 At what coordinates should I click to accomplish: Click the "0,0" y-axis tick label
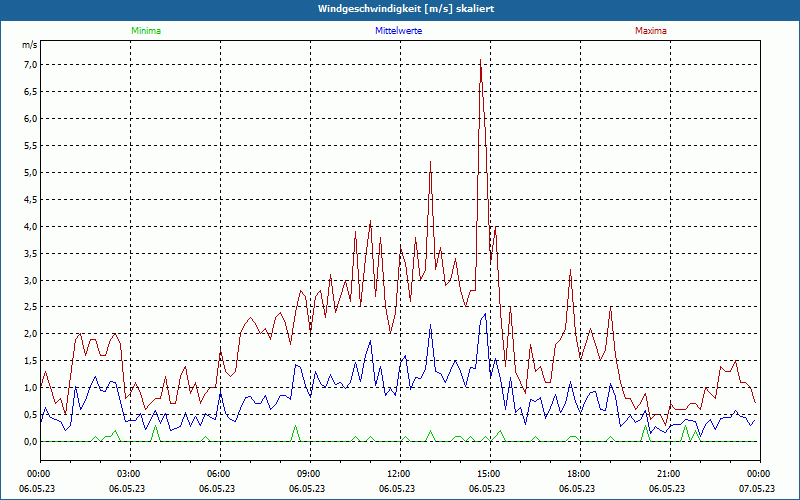[31, 442]
